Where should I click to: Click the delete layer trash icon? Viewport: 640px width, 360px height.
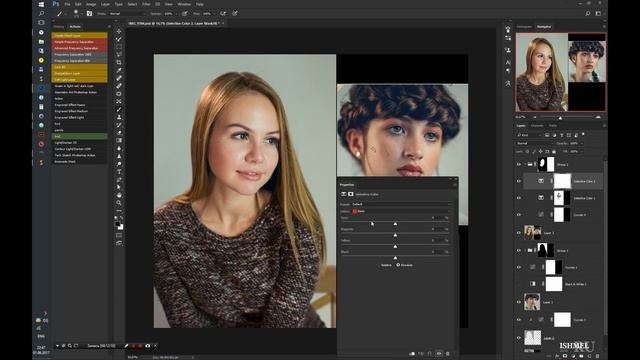(597, 356)
